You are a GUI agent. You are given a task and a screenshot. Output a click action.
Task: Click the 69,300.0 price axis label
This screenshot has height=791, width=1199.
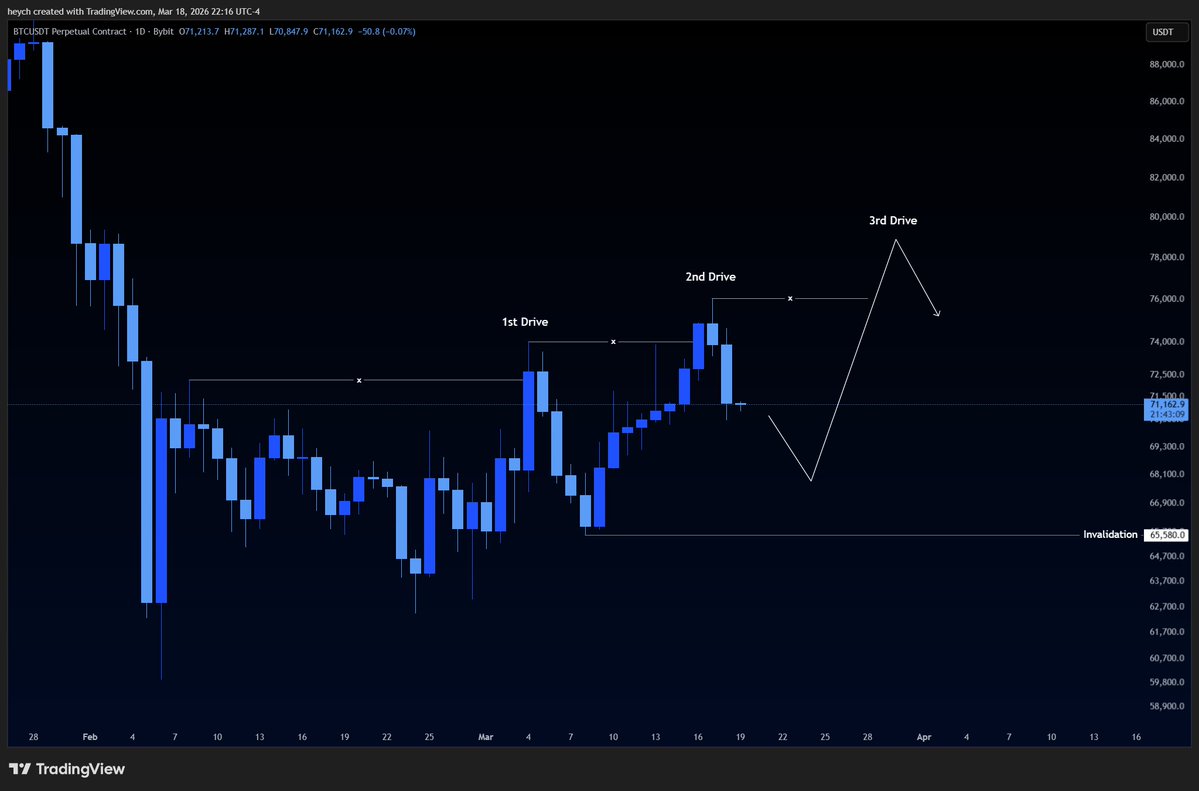tap(1167, 446)
